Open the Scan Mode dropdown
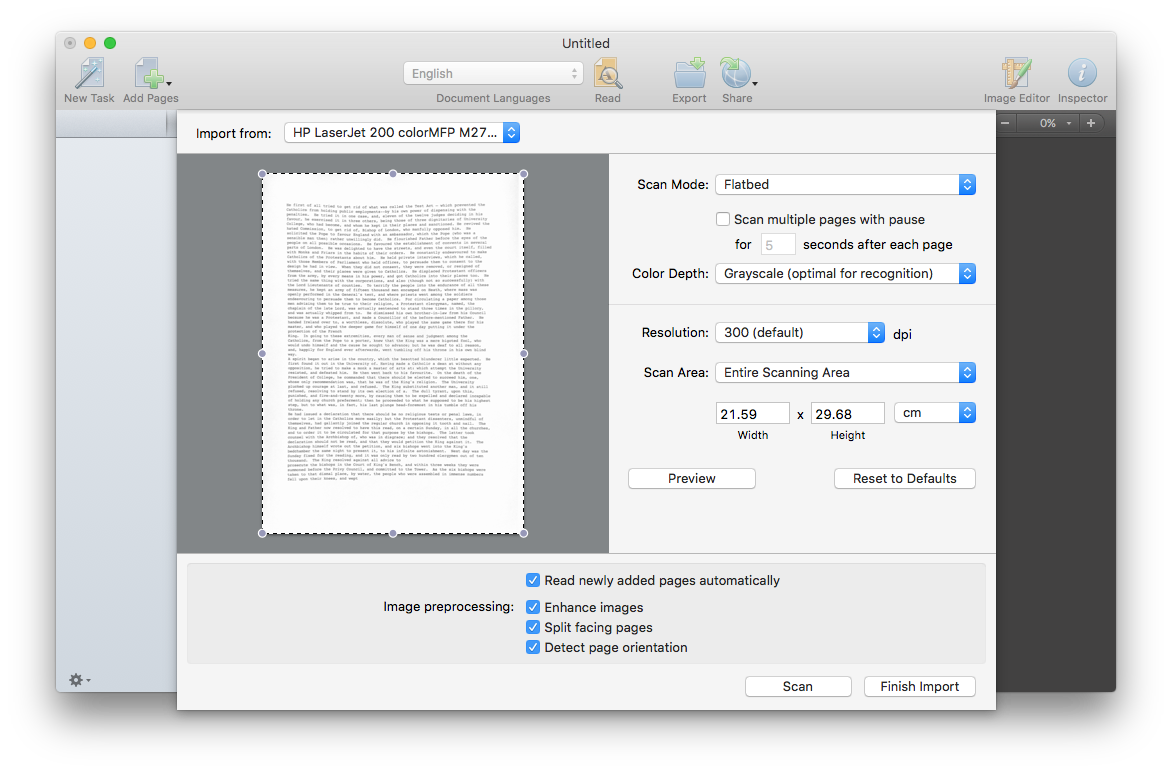The image size is (1172, 772). (x=845, y=184)
